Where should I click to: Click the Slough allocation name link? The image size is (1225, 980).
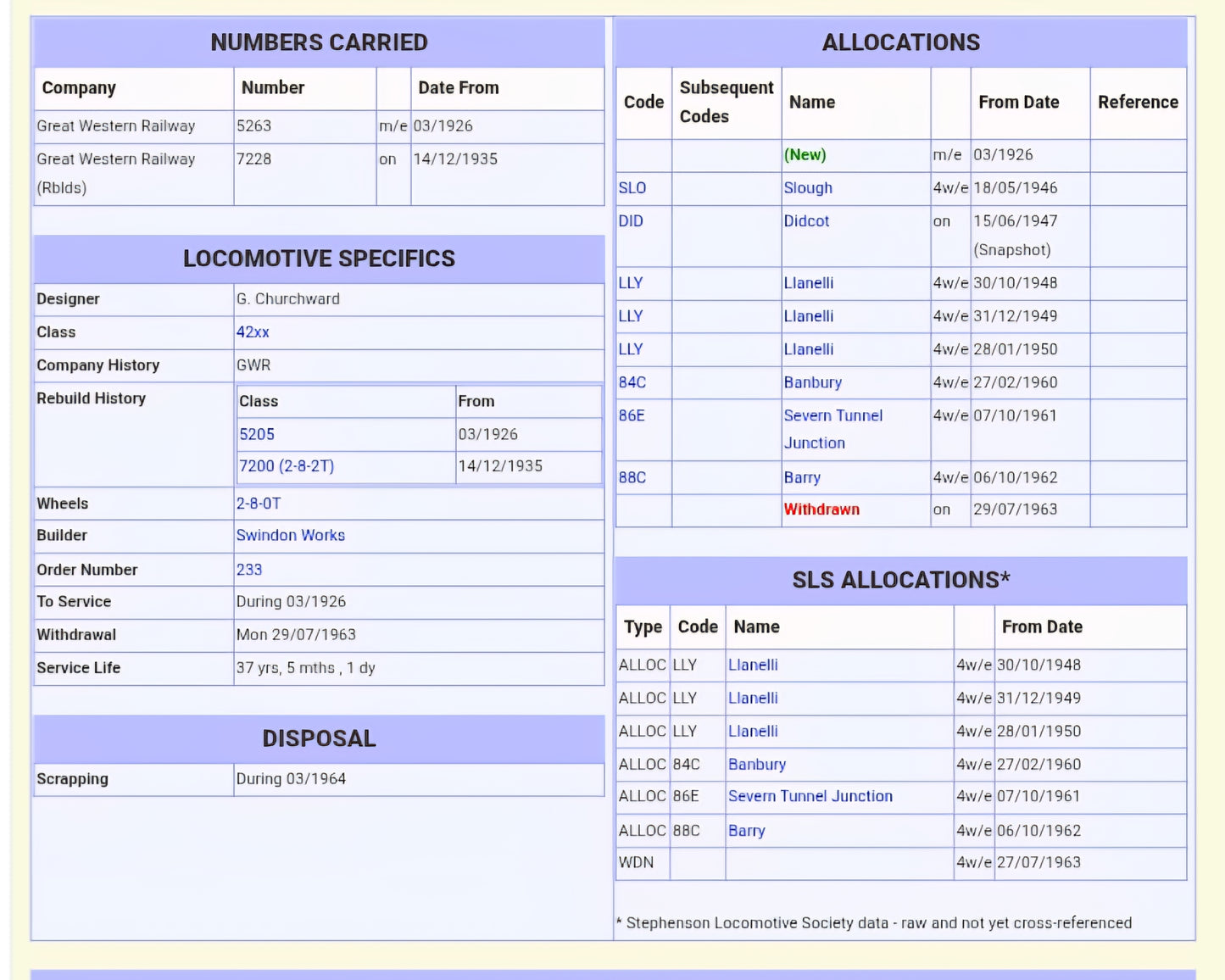tap(808, 188)
